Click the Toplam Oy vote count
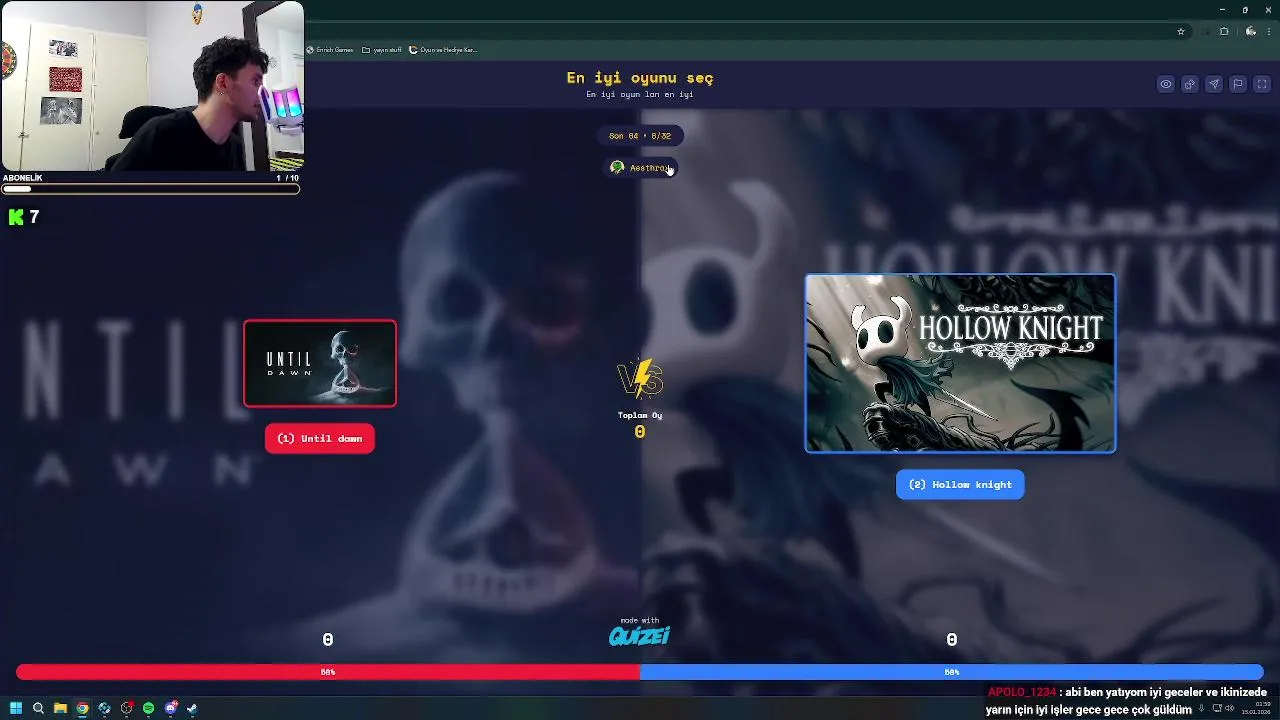1280x720 pixels. pyautogui.click(x=640, y=432)
